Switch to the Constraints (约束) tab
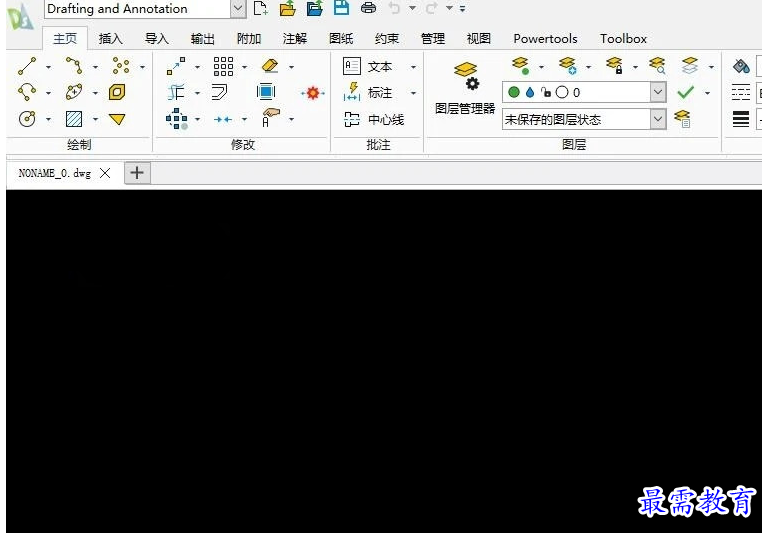Image resolution: width=762 pixels, height=533 pixels. 387,38
